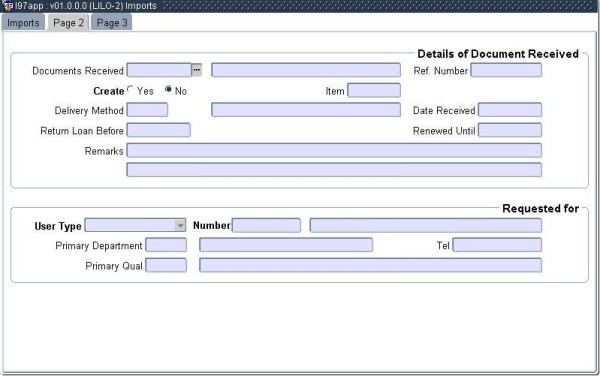Switch to the Page 2 tab

coord(68,23)
